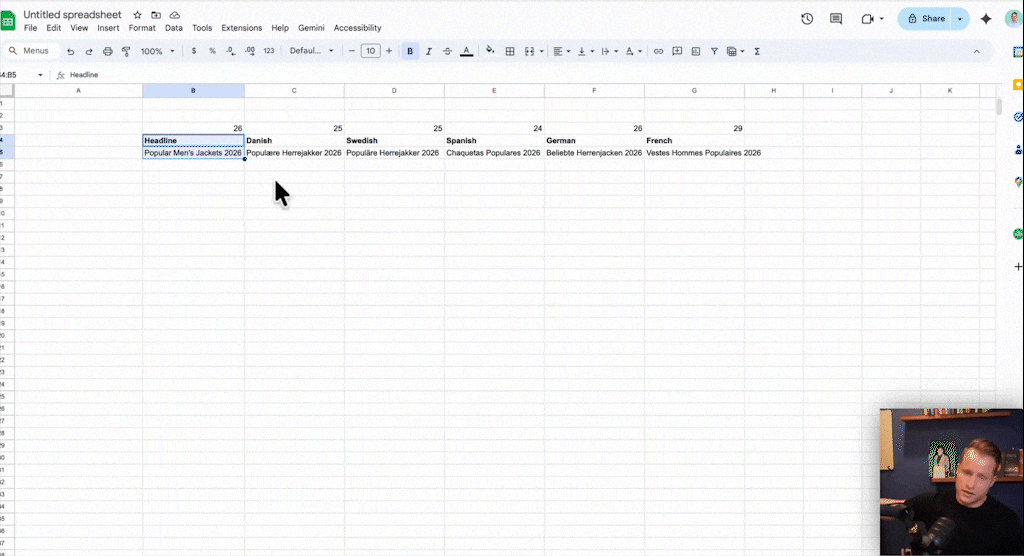The width and height of the screenshot is (1024, 556).
Task: Select the Danish header cell
Action: coord(294,141)
